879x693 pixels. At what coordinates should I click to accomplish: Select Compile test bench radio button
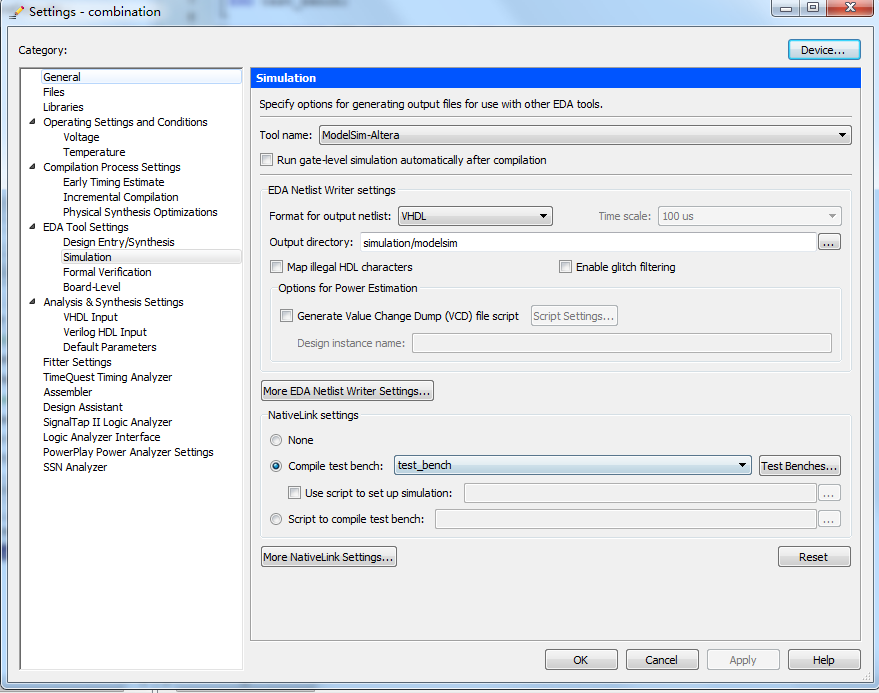(x=276, y=466)
